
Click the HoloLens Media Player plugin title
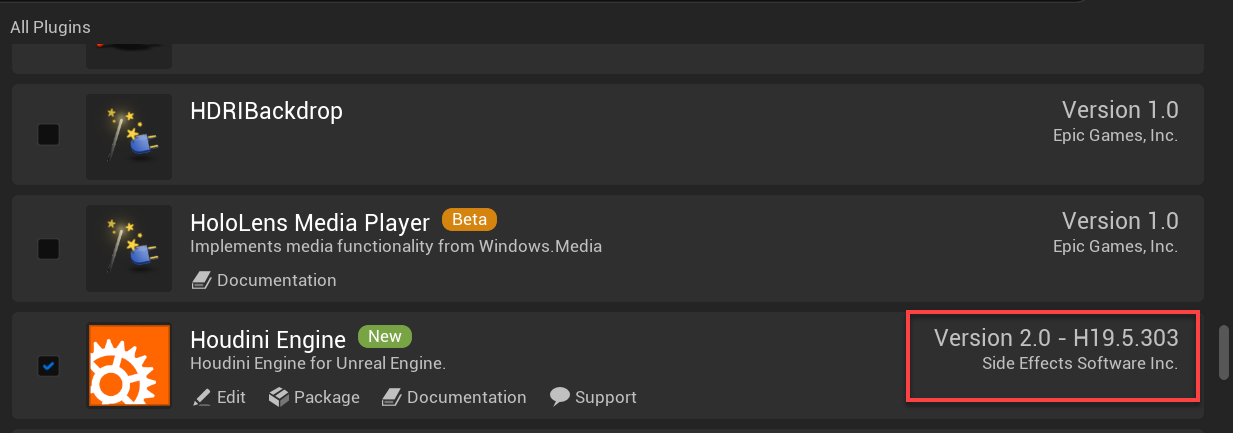310,222
